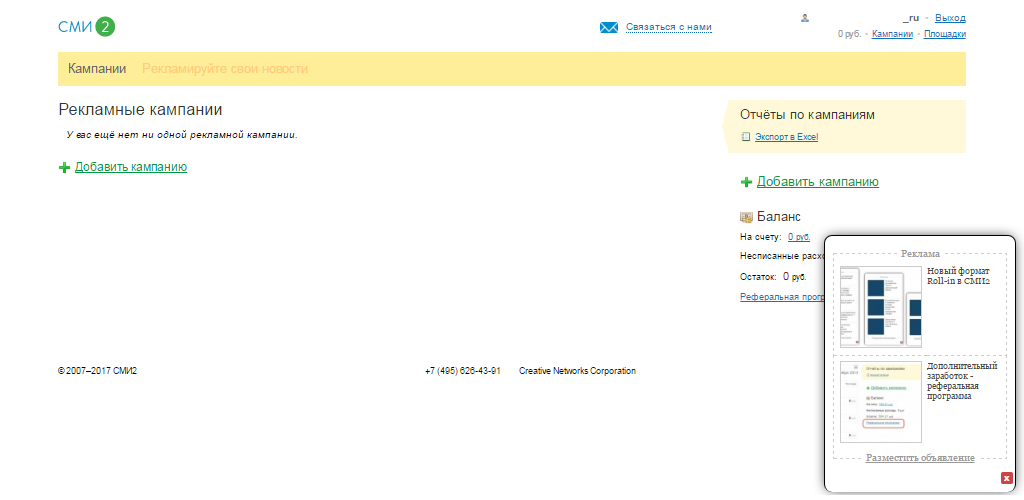
Task: Click Новый формат Roll-in в СМИ2 title
Action: [x=959, y=276]
